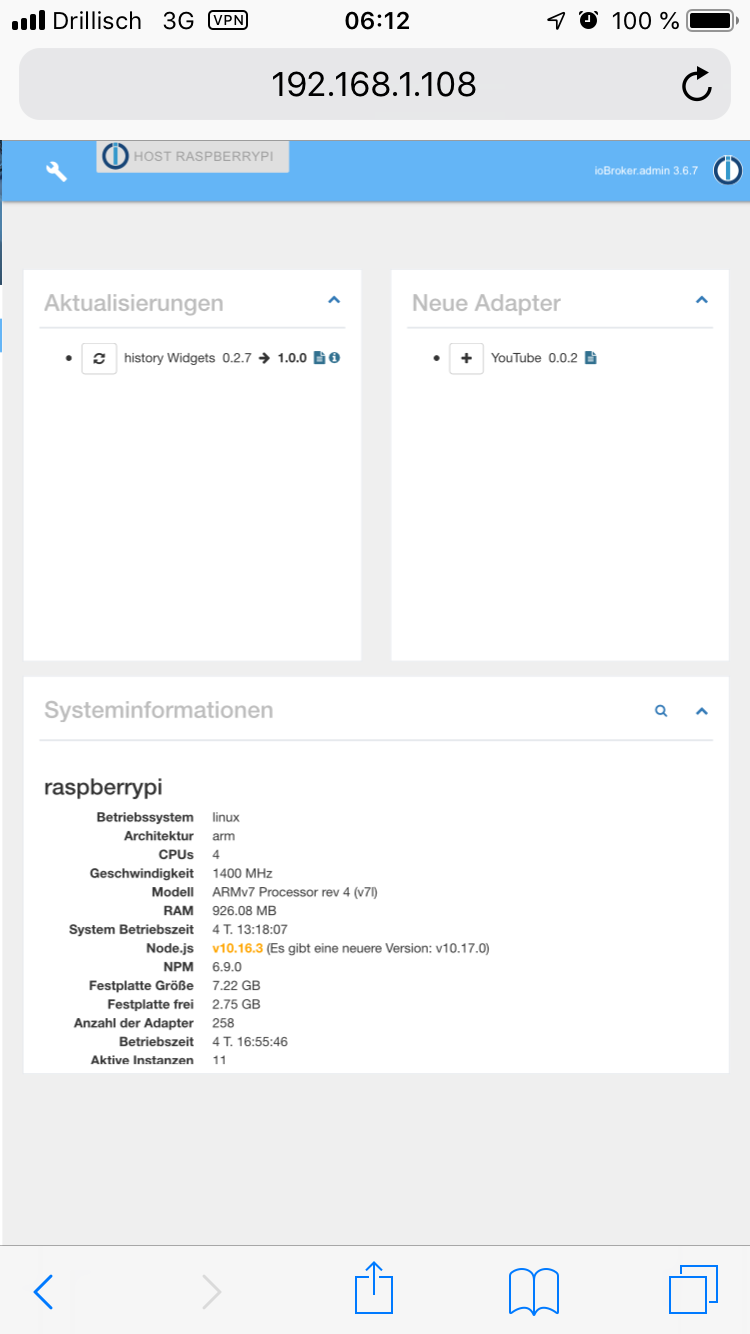The image size is (750, 1334).
Task: Click the orange Node.js version v10.16.3
Action: point(237,948)
